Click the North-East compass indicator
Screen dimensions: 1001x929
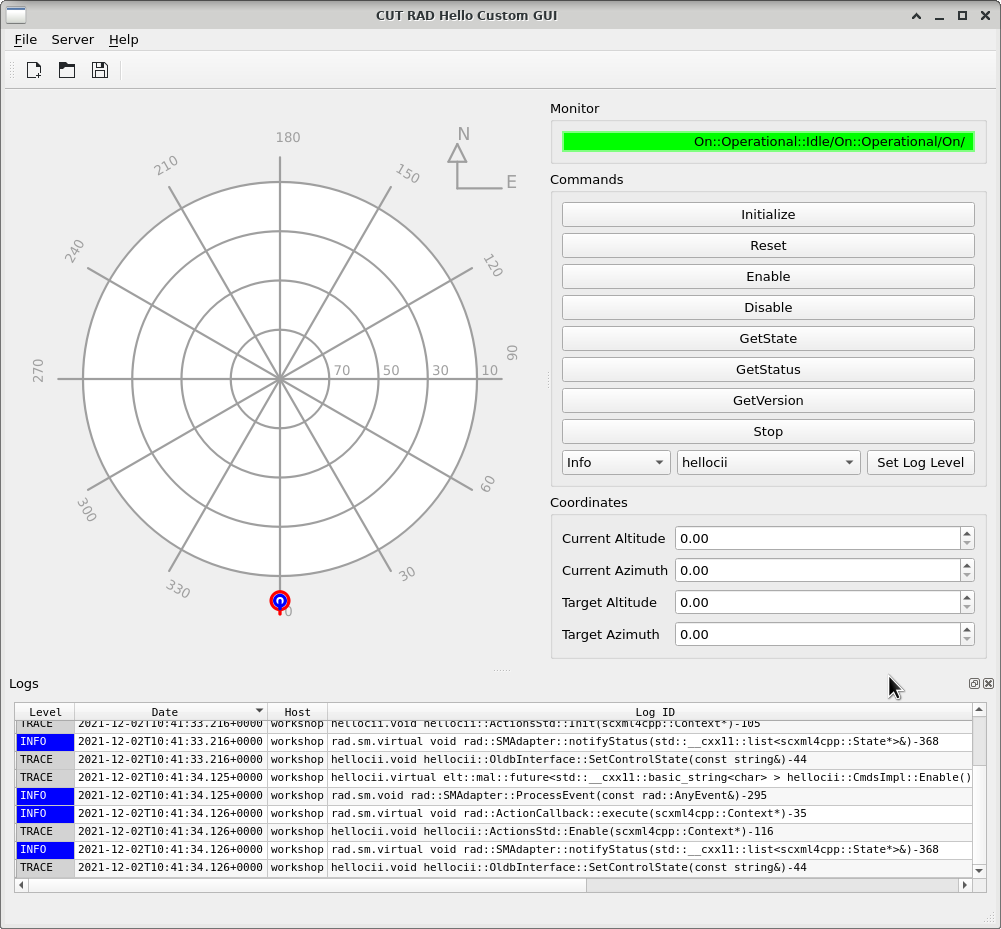[478, 160]
